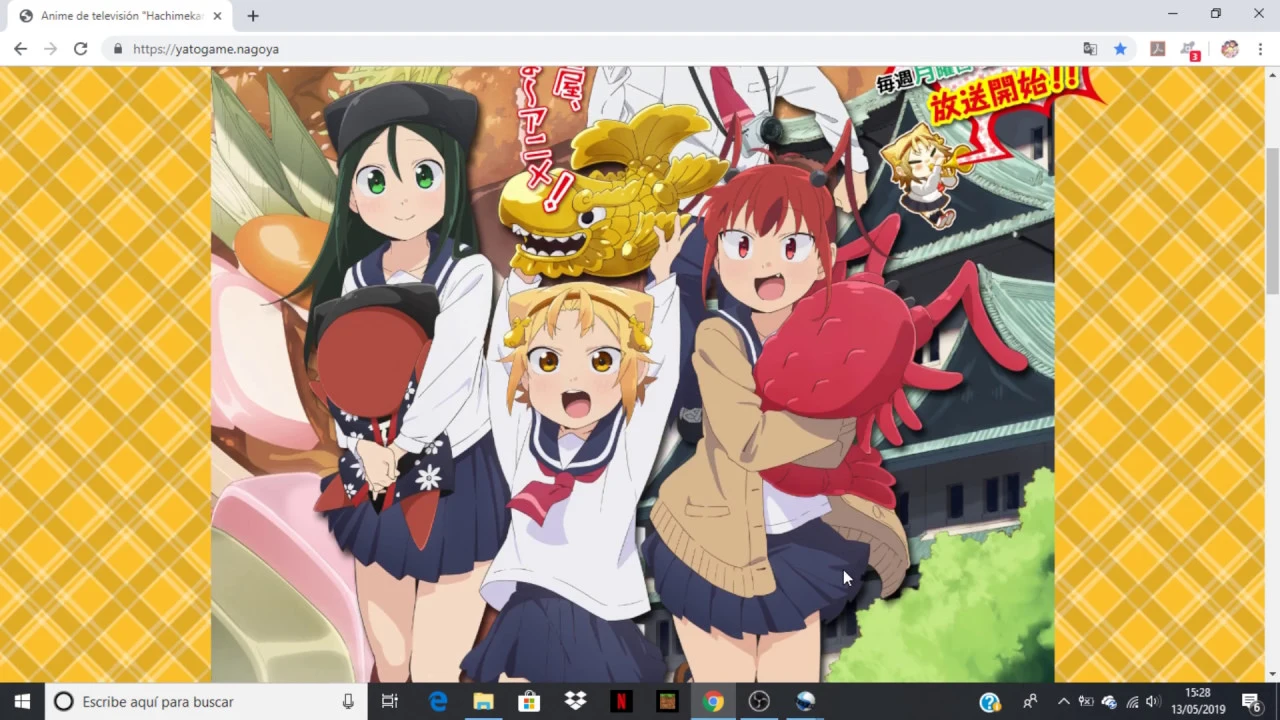Open Microsoft Store from taskbar
Viewport: 1280px width, 720px height.
point(529,702)
